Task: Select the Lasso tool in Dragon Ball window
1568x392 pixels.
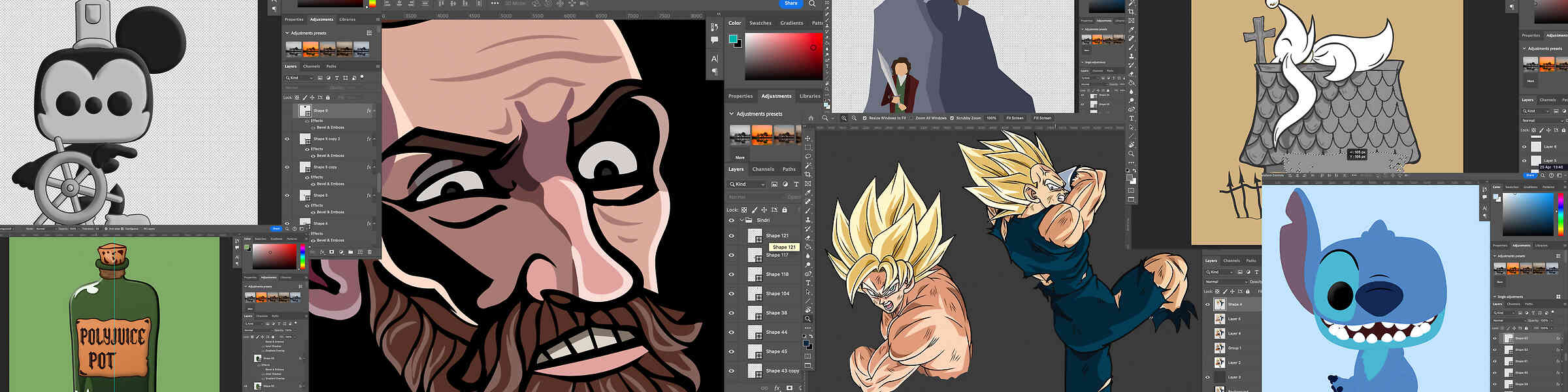Action: pyautogui.click(x=808, y=156)
